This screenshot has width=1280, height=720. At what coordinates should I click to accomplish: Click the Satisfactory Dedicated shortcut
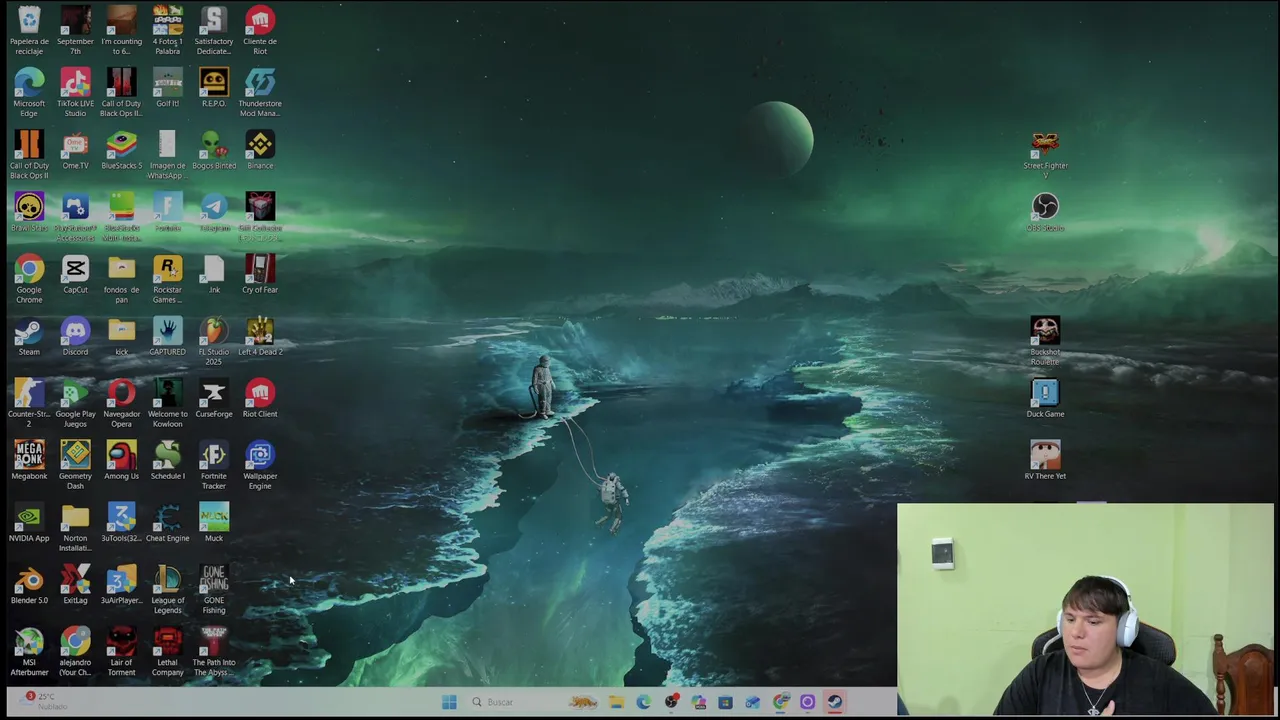coord(213,30)
